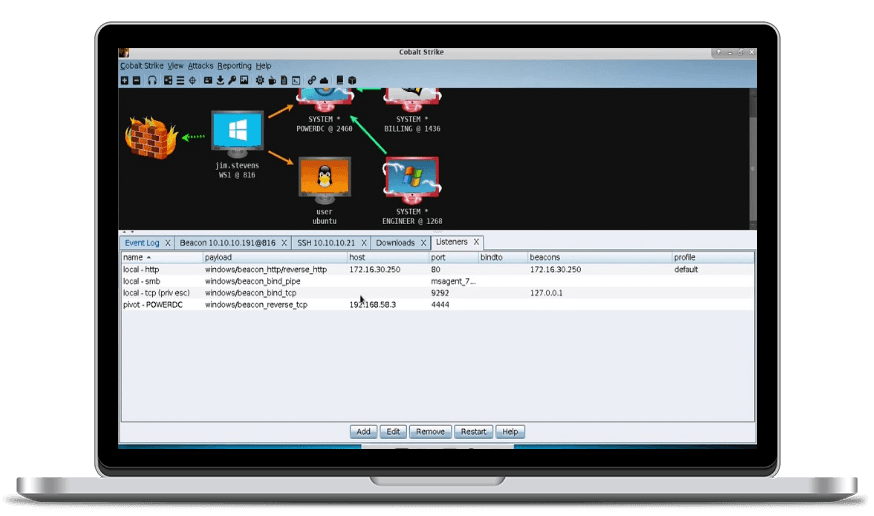874x516 pixels.
Task: Sort by the payload column header
Action: [x=275, y=257]
